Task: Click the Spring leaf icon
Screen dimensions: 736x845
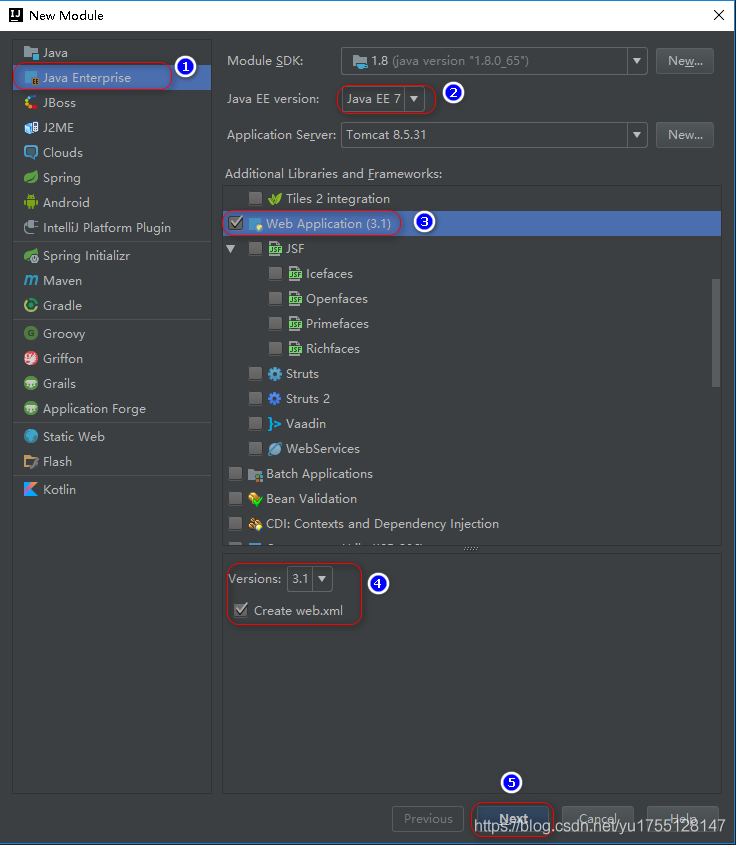Action: (x=32, y=178)
